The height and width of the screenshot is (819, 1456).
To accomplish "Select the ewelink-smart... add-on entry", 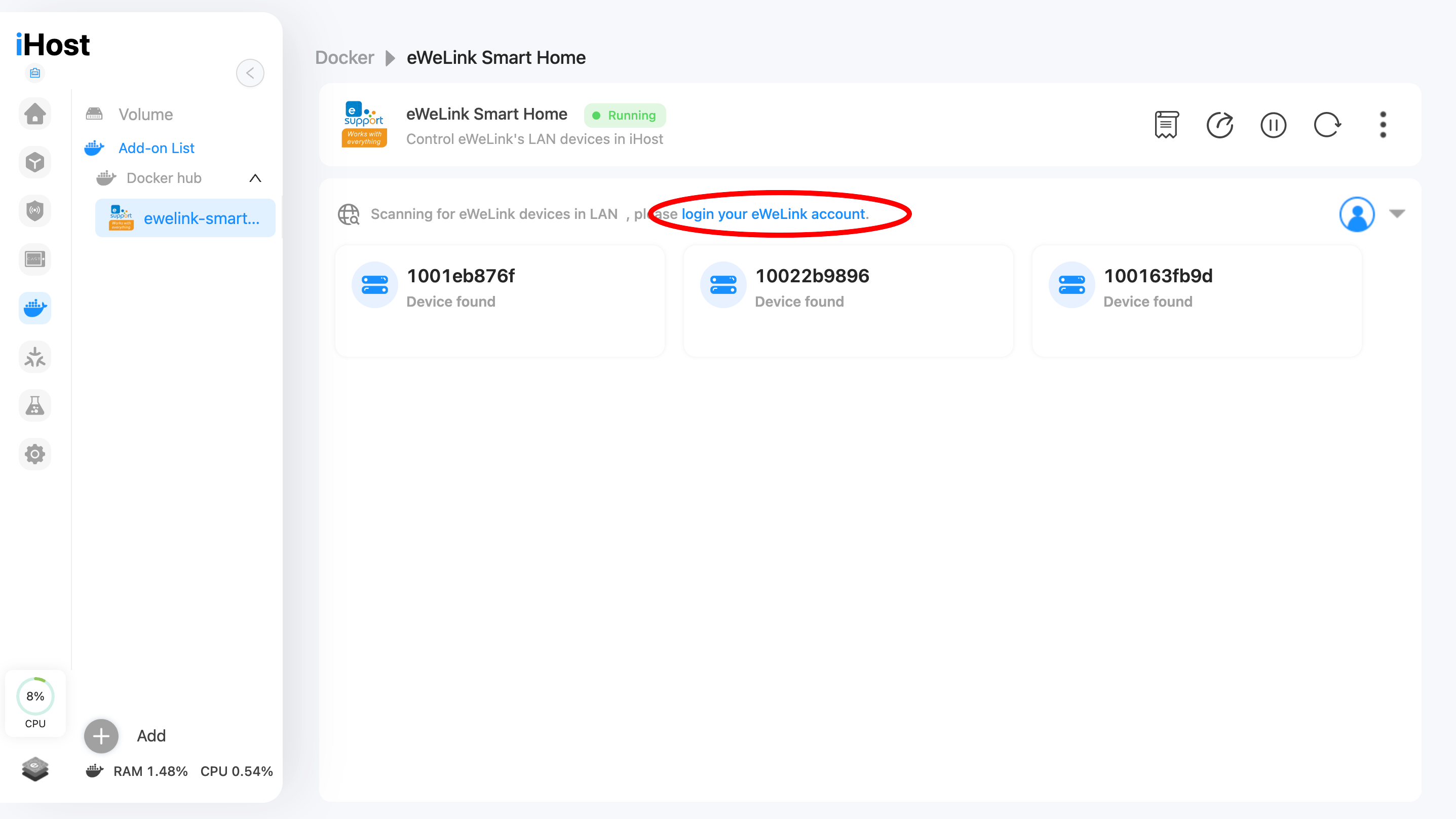I will click(185, 218).
